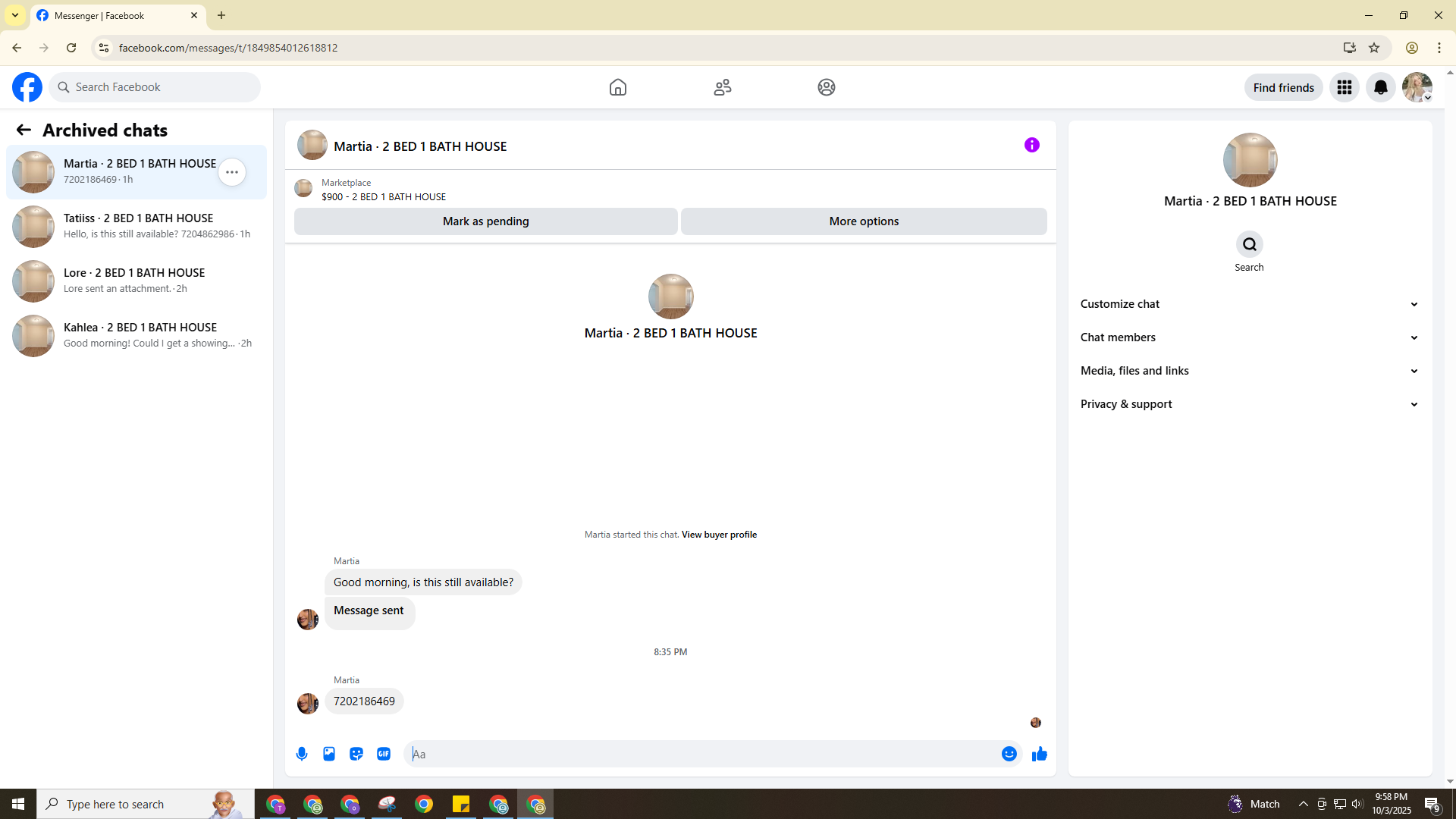
Task: Open the account profile picture menu
Action: click(x=1417, y=87)
